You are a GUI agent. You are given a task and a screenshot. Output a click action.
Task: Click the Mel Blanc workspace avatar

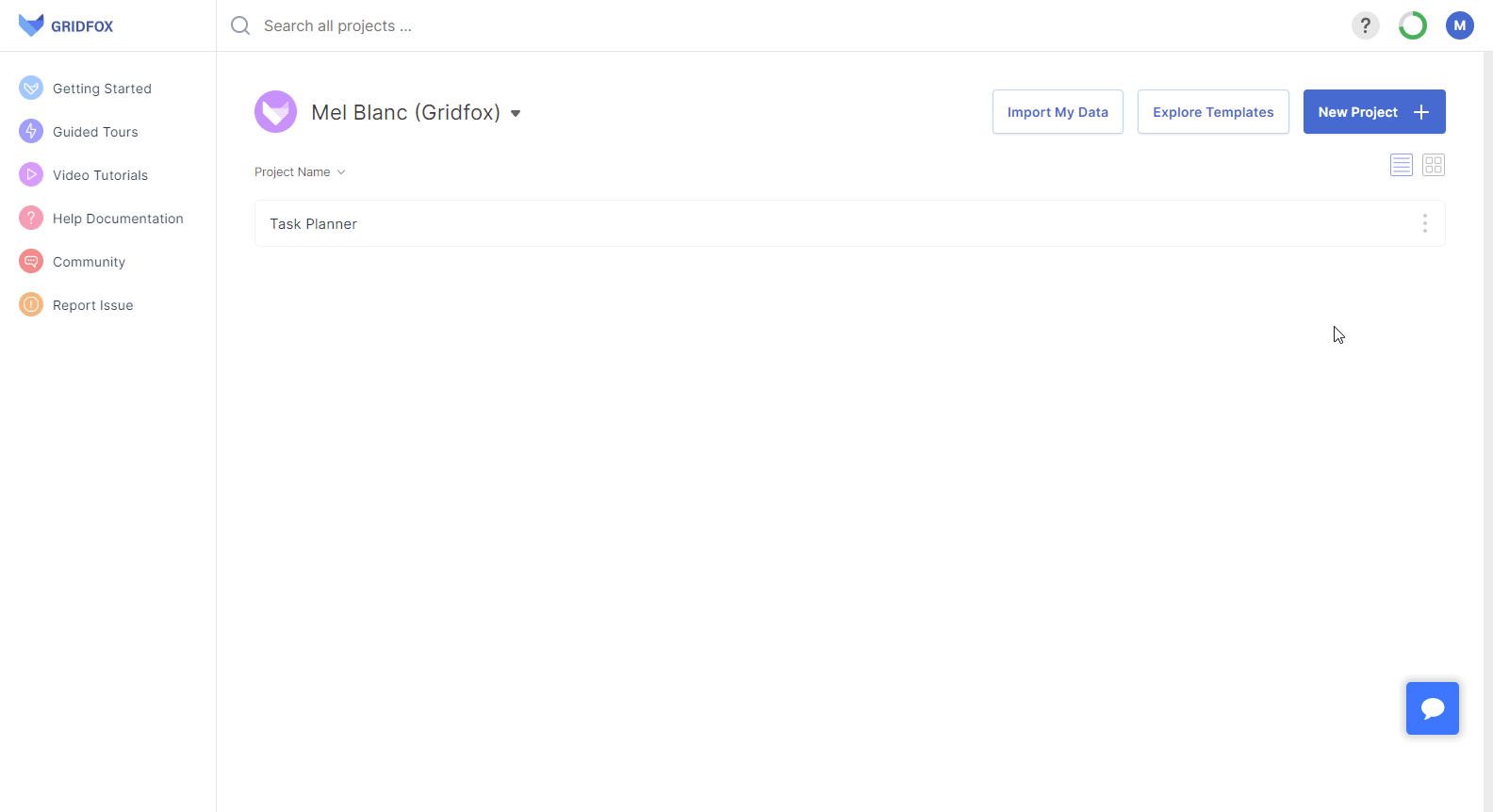point(275,112)
